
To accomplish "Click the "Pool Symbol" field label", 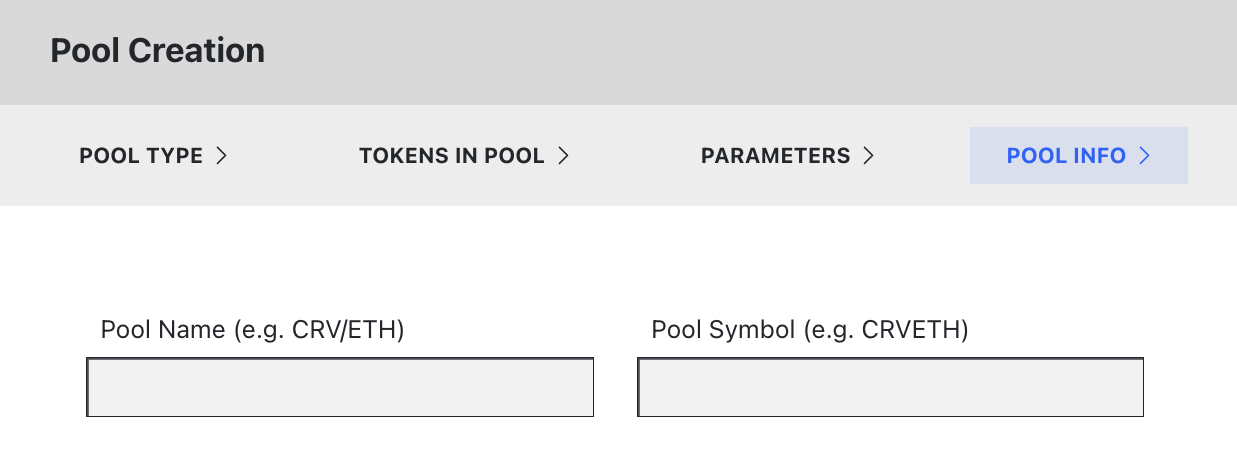I will [722, 330].
